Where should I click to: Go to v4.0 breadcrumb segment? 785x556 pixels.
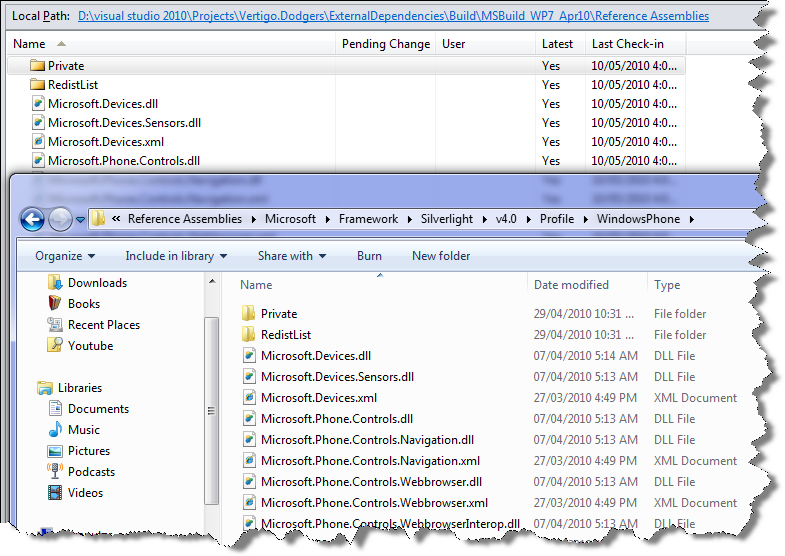506,219
